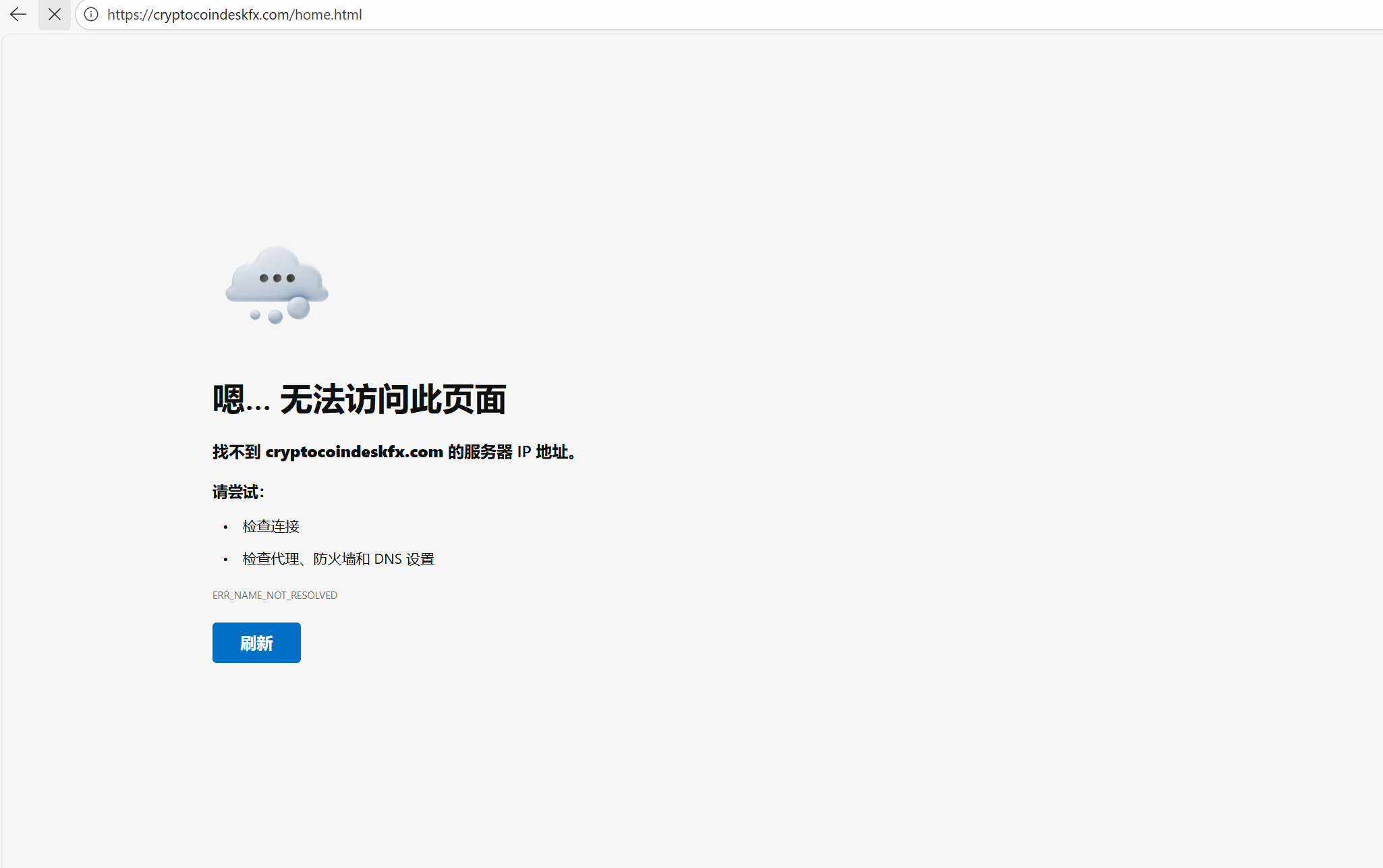Click the bullet before 检查连接
1383x868 pixels.
click(x=226, y=527)
